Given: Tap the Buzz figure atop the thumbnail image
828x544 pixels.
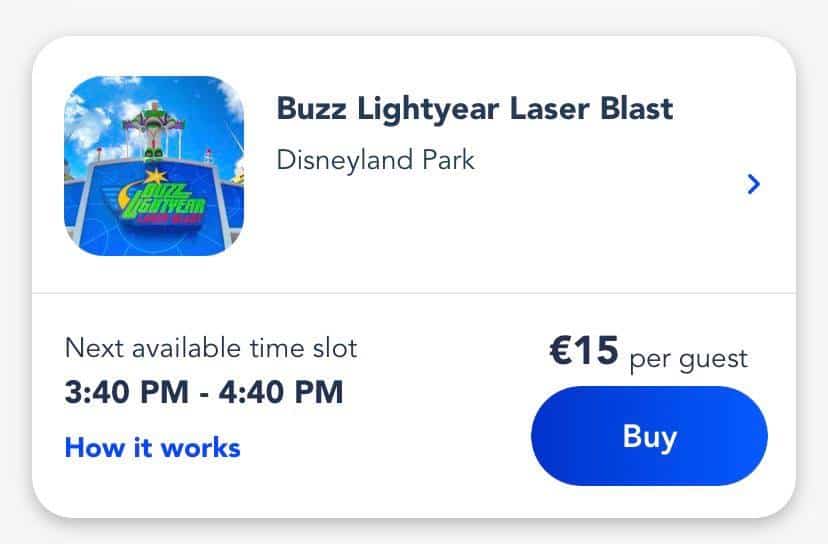Looking at the screenshot, I should tap(153, 130).
